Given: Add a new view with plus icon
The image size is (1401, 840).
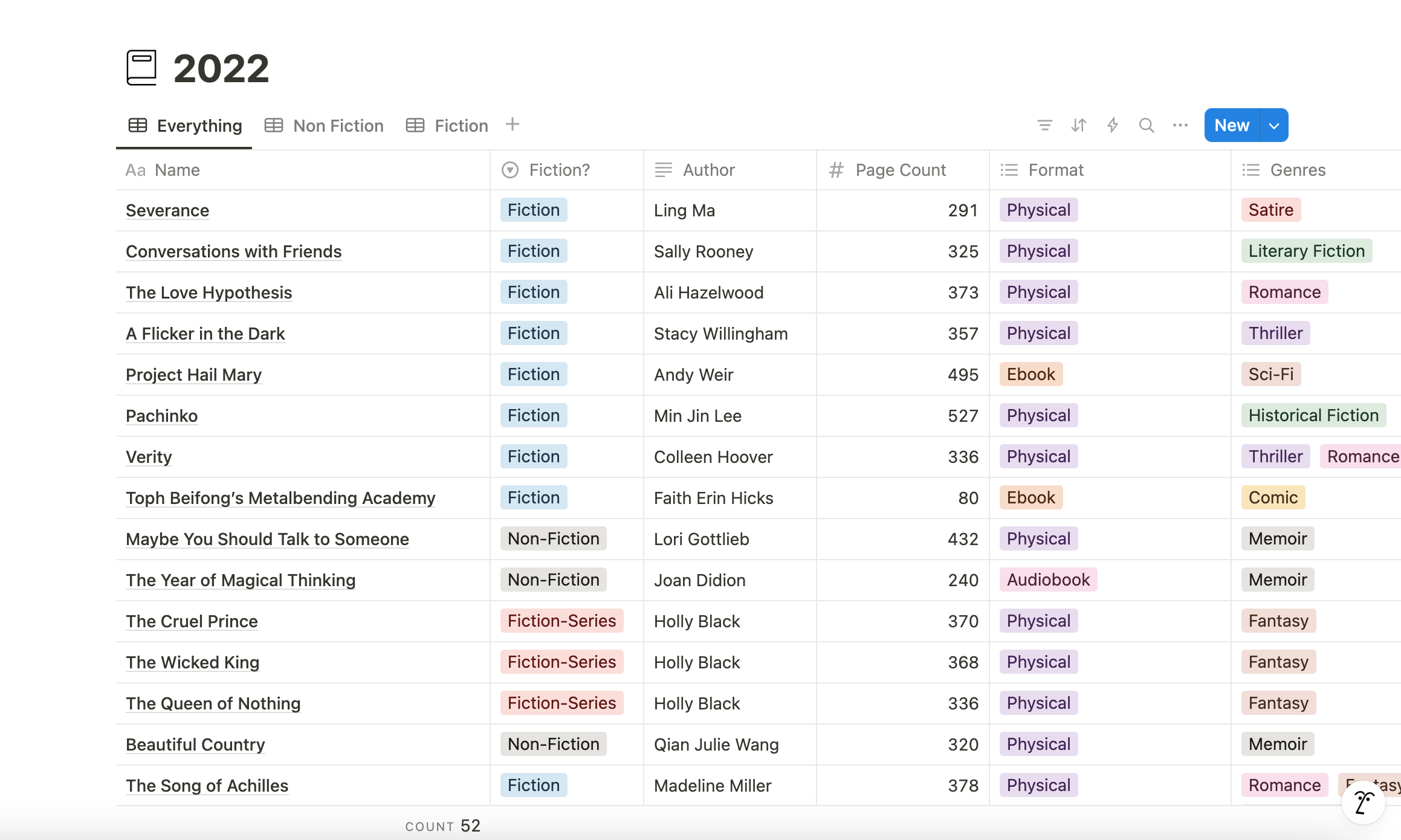Looking at the screenshot, I should coord(513,124).
